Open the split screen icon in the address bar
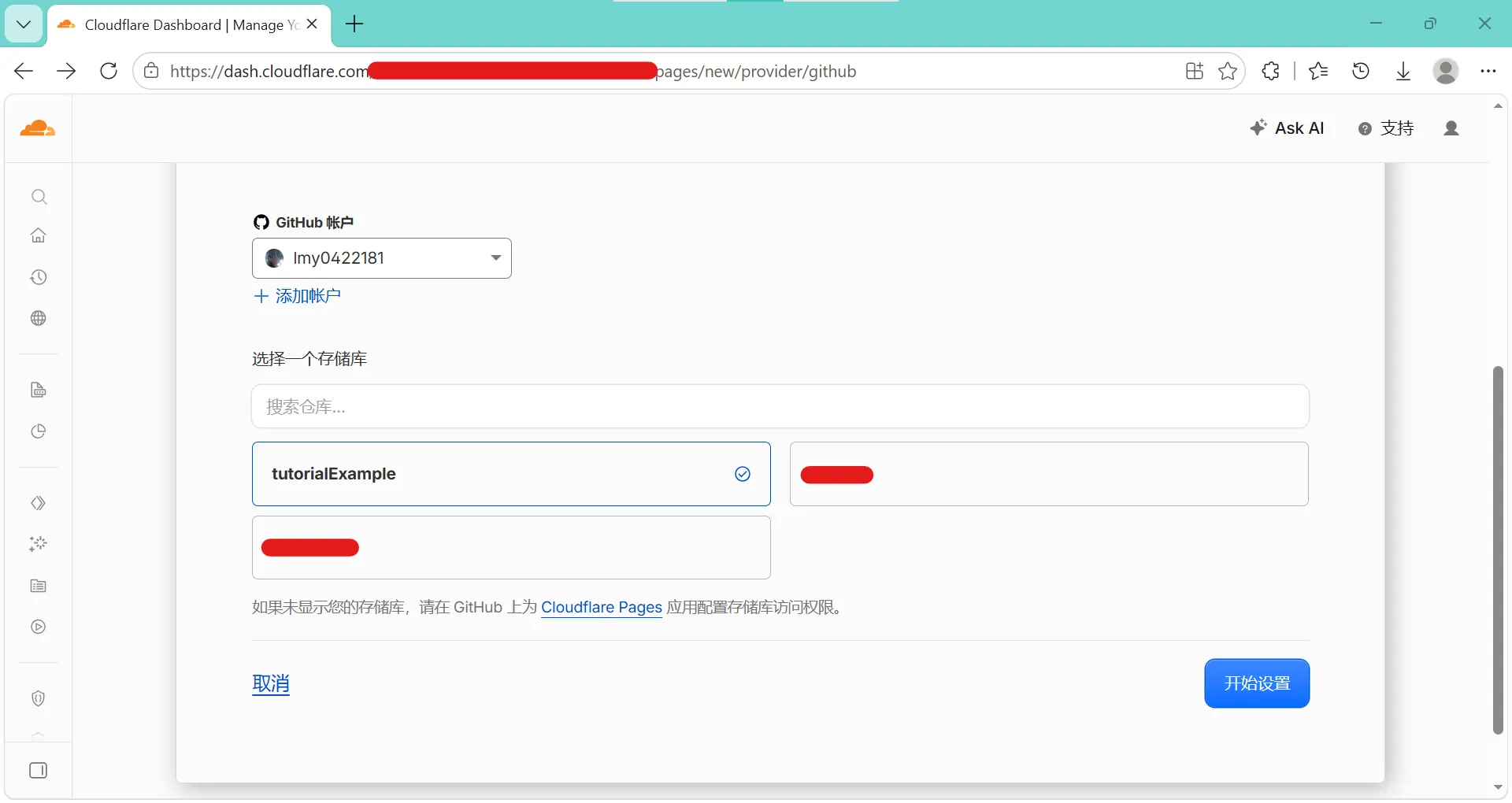The height and width of the screenshot is (803, 1512). pyautogui.click(x=1195, y=71)
